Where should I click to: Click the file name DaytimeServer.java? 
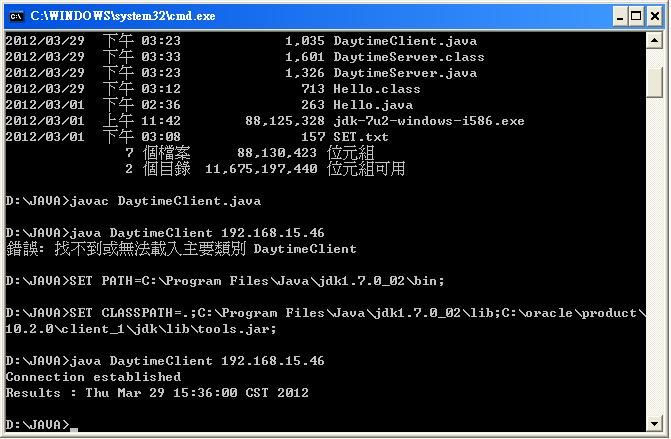click(x=405, y=73)
